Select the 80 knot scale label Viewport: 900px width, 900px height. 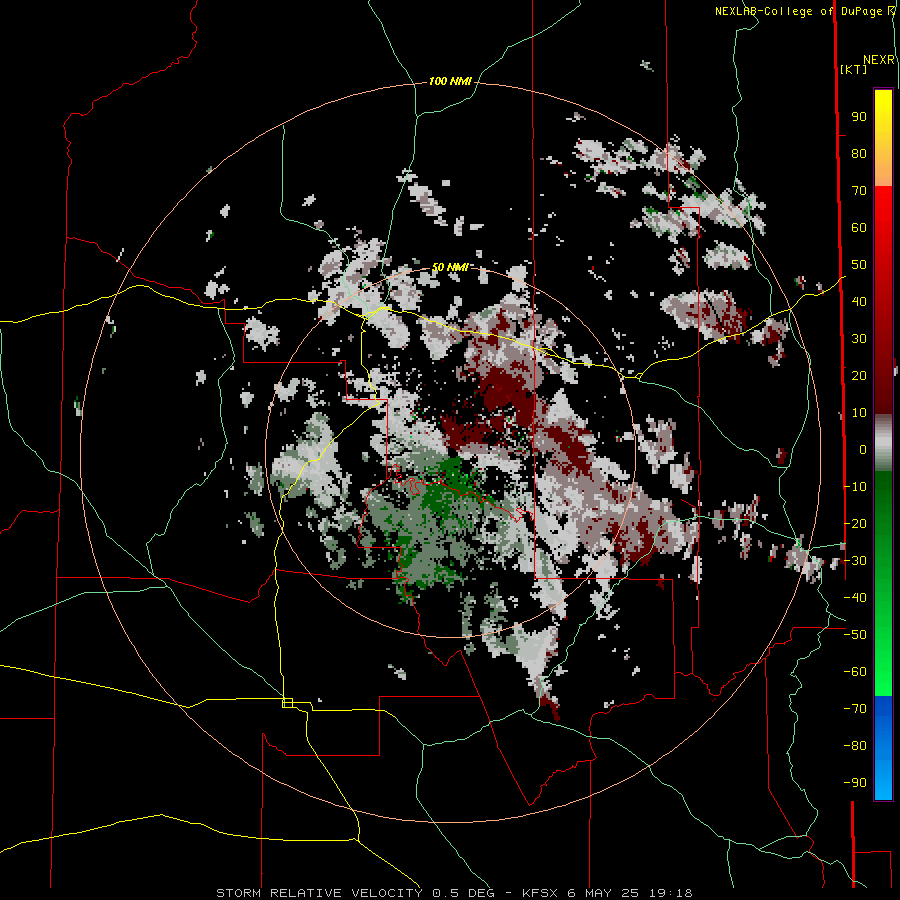(859, 154)
